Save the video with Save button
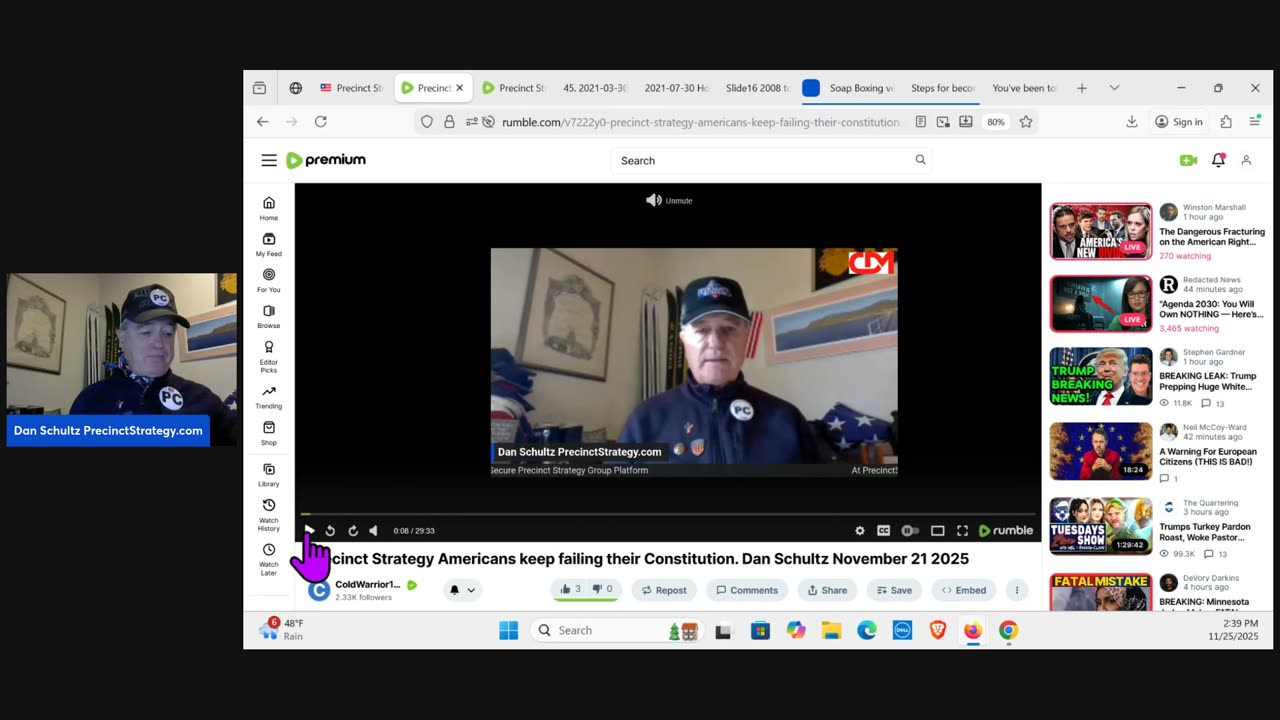The height and width of the screenshot is (720, 1280). [894, 590]
